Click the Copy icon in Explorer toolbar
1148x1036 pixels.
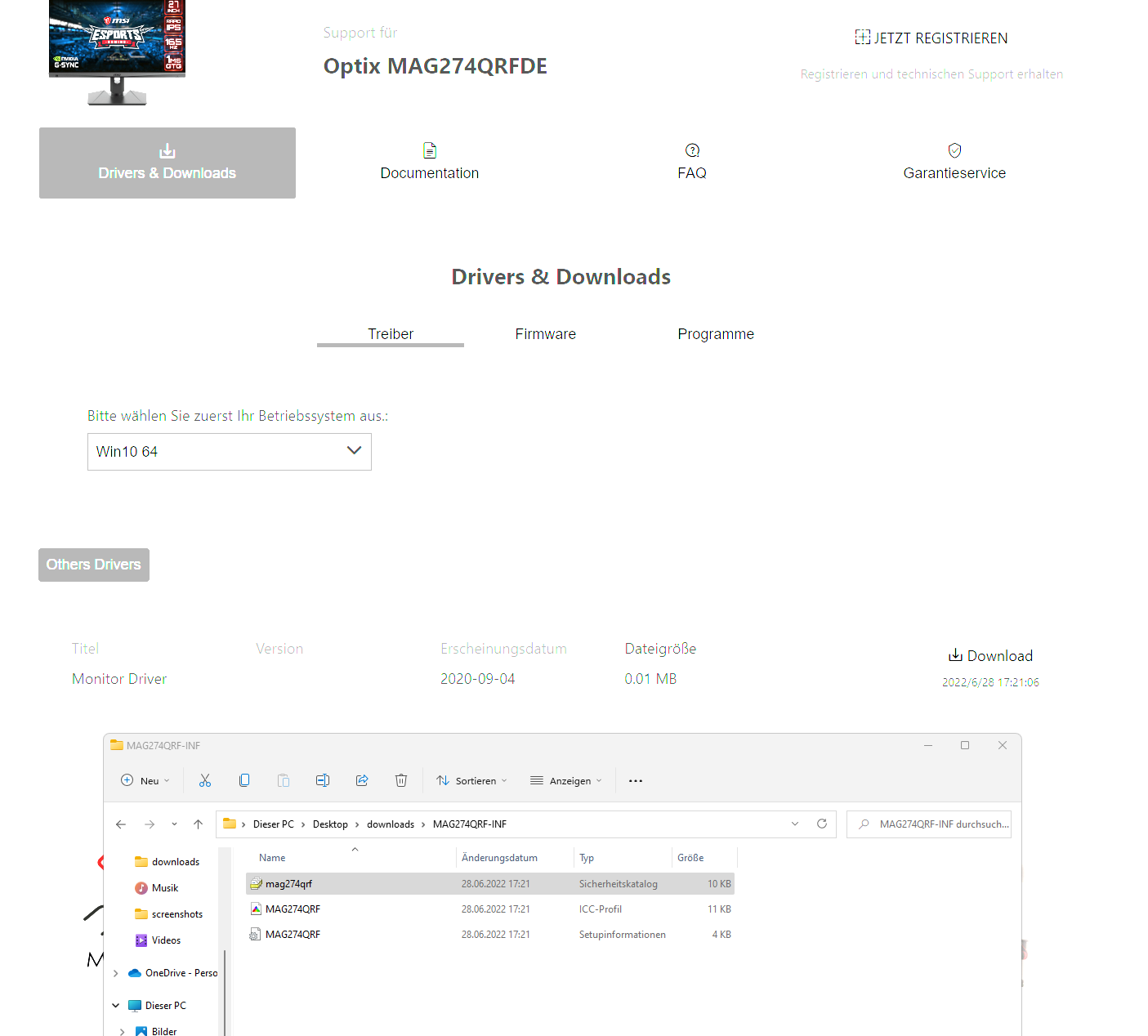[244, 780]
